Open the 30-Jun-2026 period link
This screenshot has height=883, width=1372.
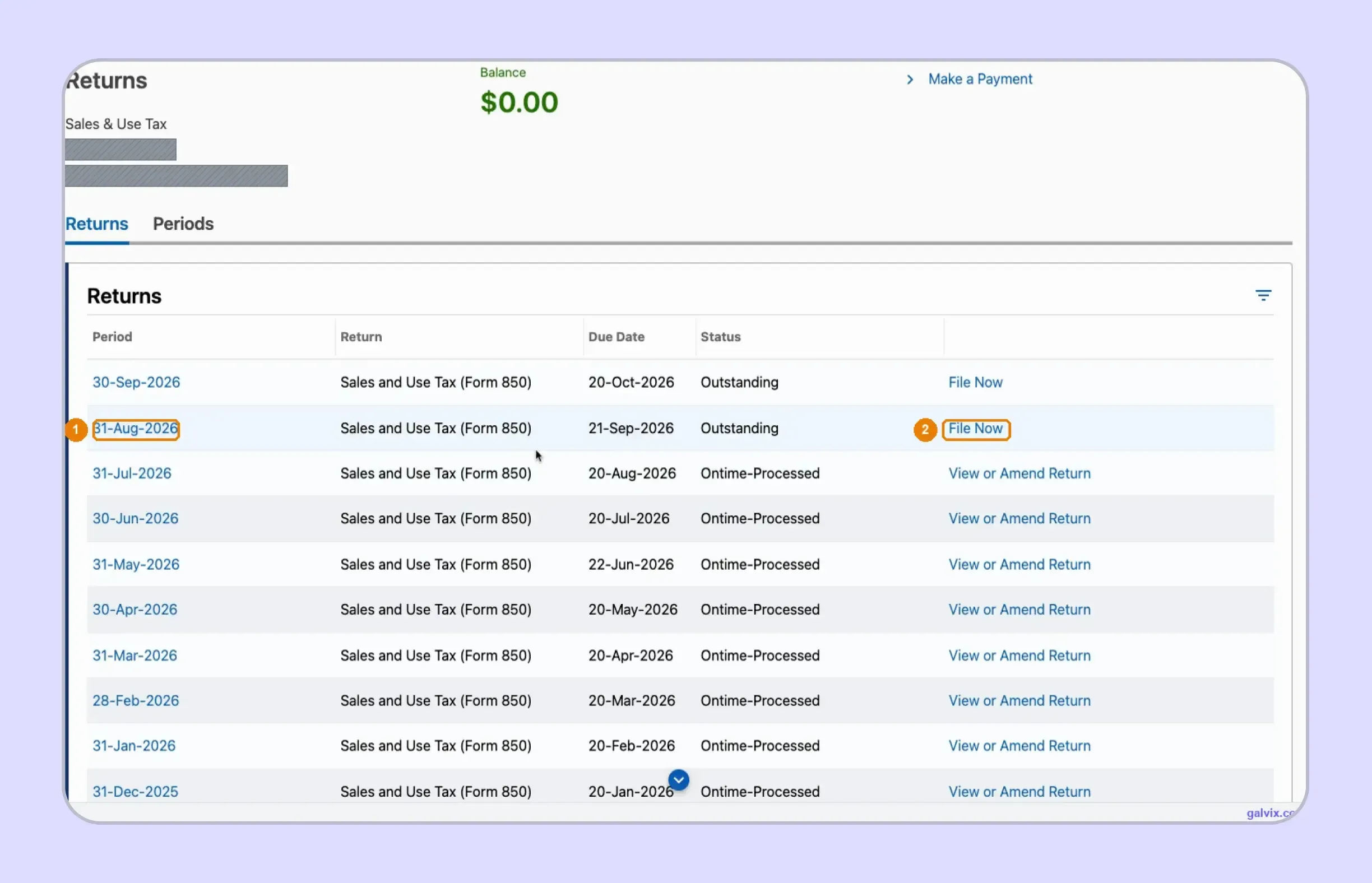point(136,519)
